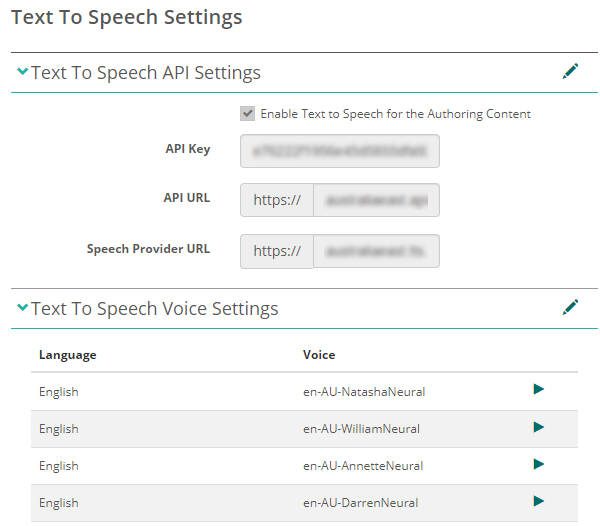The width and height of the screenshot is (600, 526).
Task: Click the https:// prefix beside API URL
Action: point(277,200)
